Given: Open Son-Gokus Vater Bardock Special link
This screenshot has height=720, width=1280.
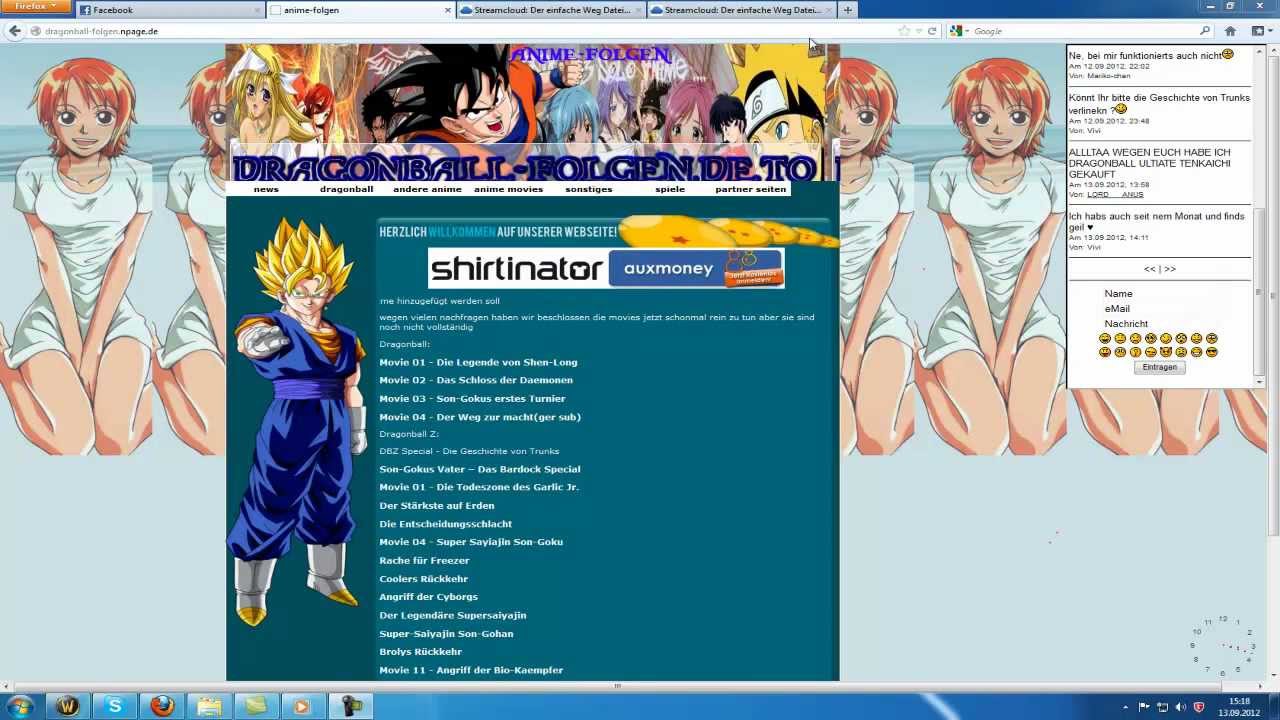Looking at the screenshot, I should click(480, 469).
